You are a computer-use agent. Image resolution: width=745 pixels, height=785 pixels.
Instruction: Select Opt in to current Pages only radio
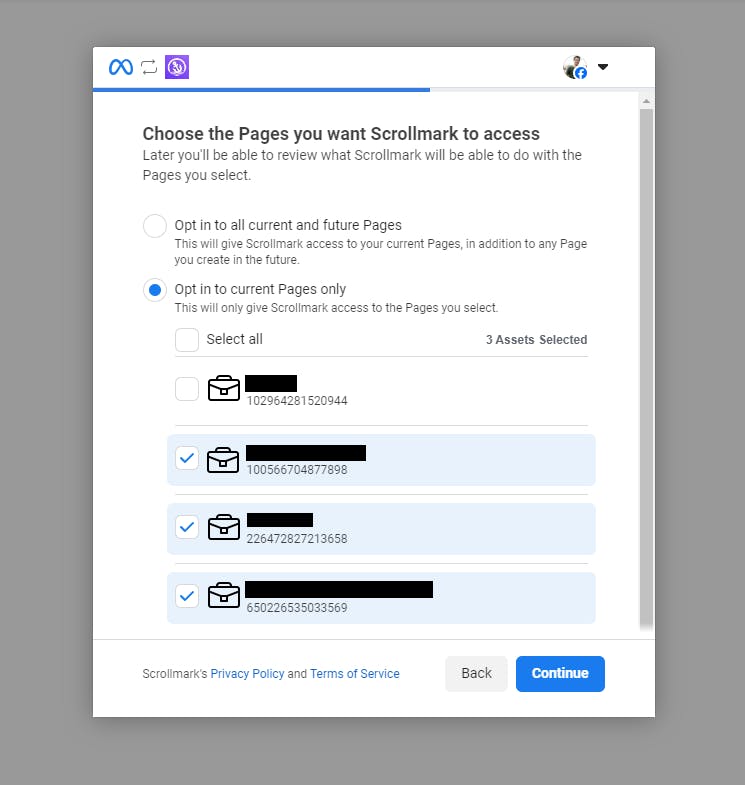155,290
